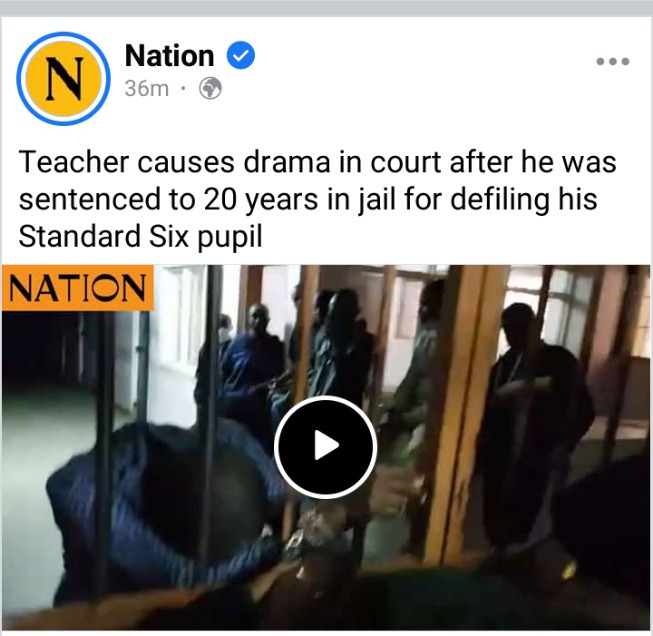This screenshot has width=653, height=636.
Task: Click the white triangle inside the play button
Action: click(x=327, y=446)
